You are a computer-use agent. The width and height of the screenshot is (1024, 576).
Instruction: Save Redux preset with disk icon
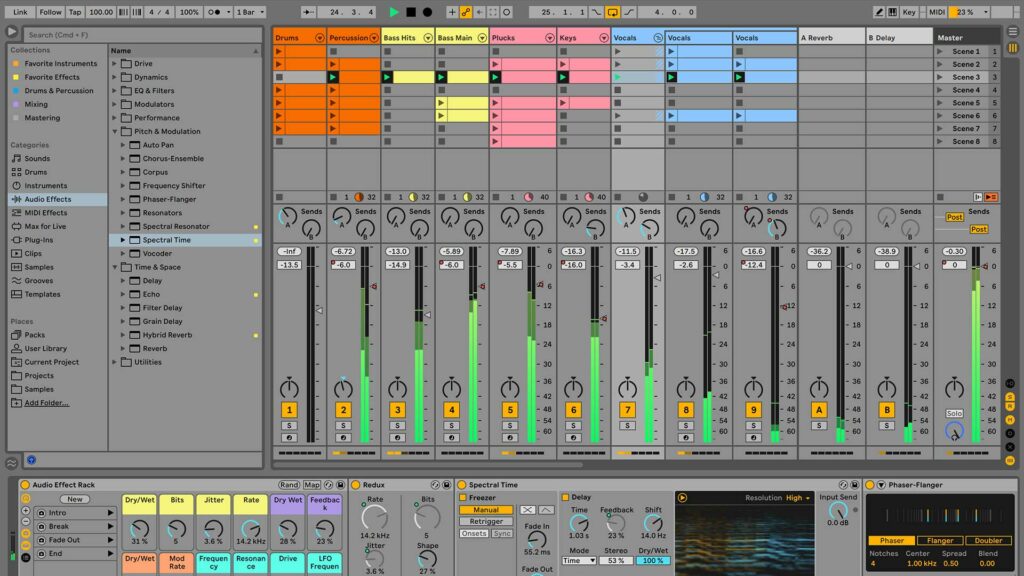tap(447, 485)
